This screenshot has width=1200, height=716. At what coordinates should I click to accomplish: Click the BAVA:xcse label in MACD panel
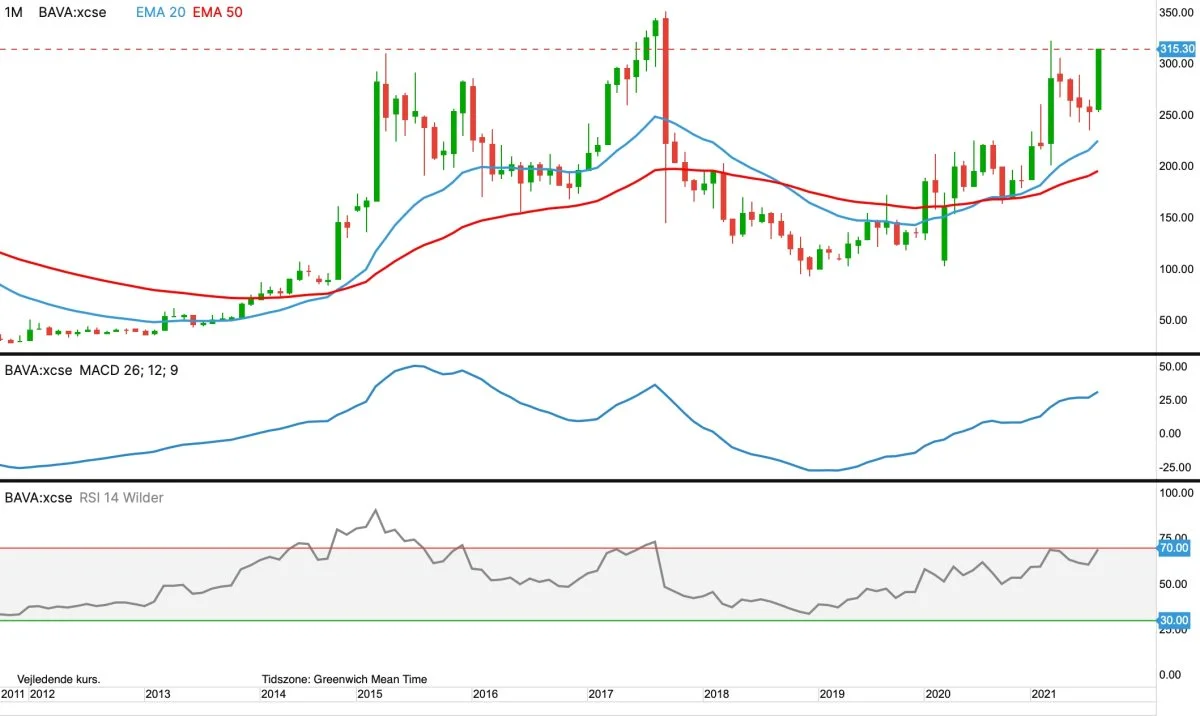tap(38, 370)
